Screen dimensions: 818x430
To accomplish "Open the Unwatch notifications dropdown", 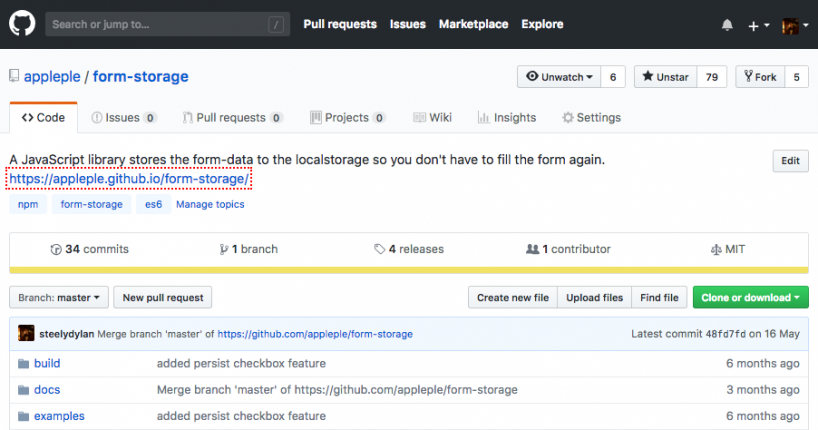I will pos(559,77).
